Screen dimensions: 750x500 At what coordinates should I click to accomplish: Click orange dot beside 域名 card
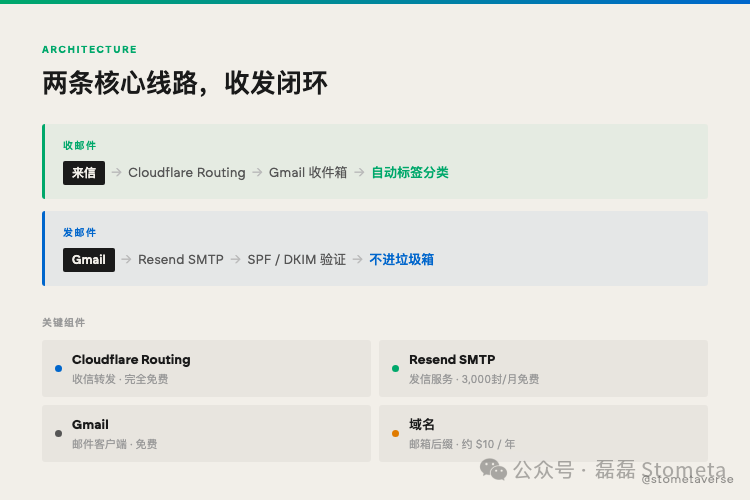395,433
